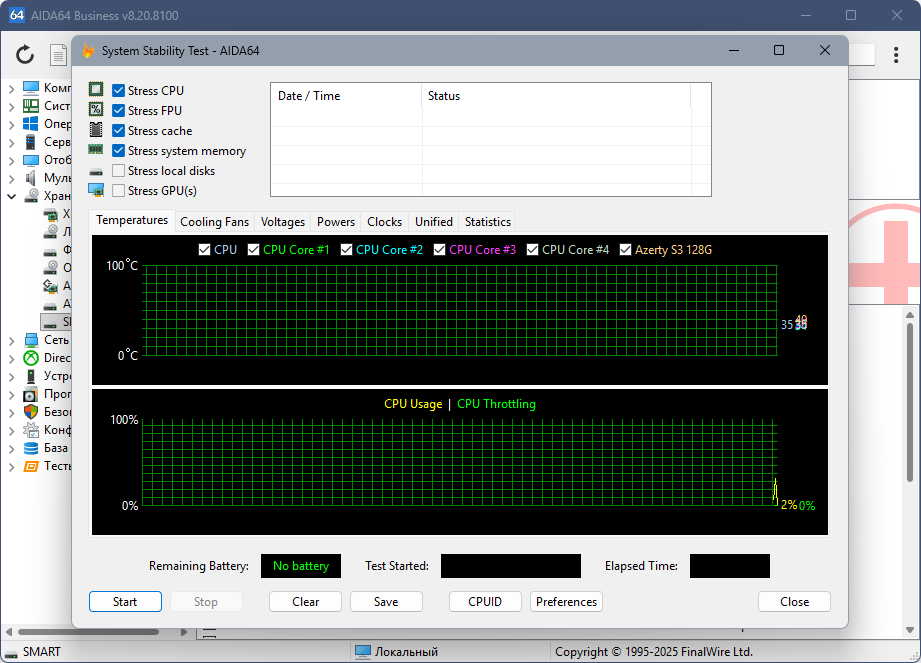The image size is (921, 663).
Task: Enable the Stress local disks checkbox
Action: tap(119, 171)
